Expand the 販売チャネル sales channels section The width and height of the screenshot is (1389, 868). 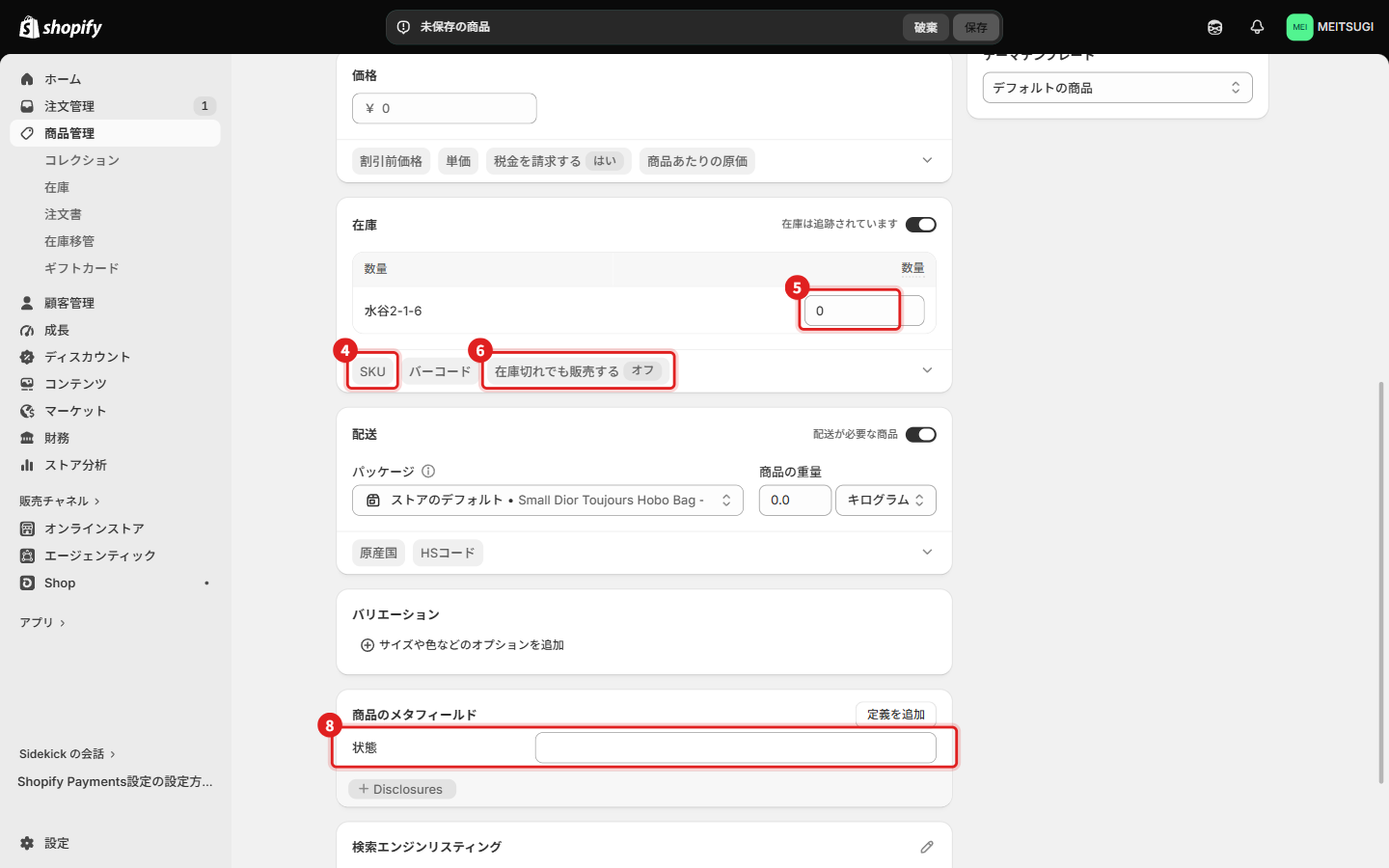(60, 502)
